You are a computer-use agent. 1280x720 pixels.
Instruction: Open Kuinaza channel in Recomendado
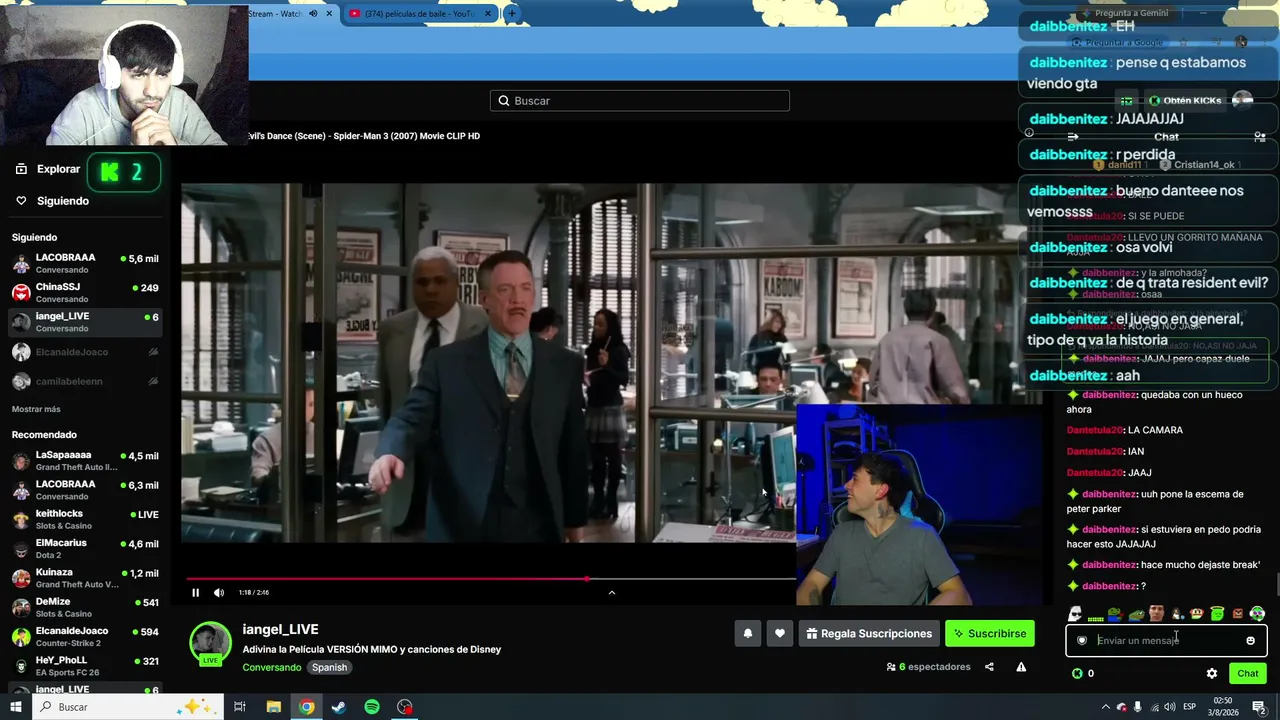click(x=85, y=578)
